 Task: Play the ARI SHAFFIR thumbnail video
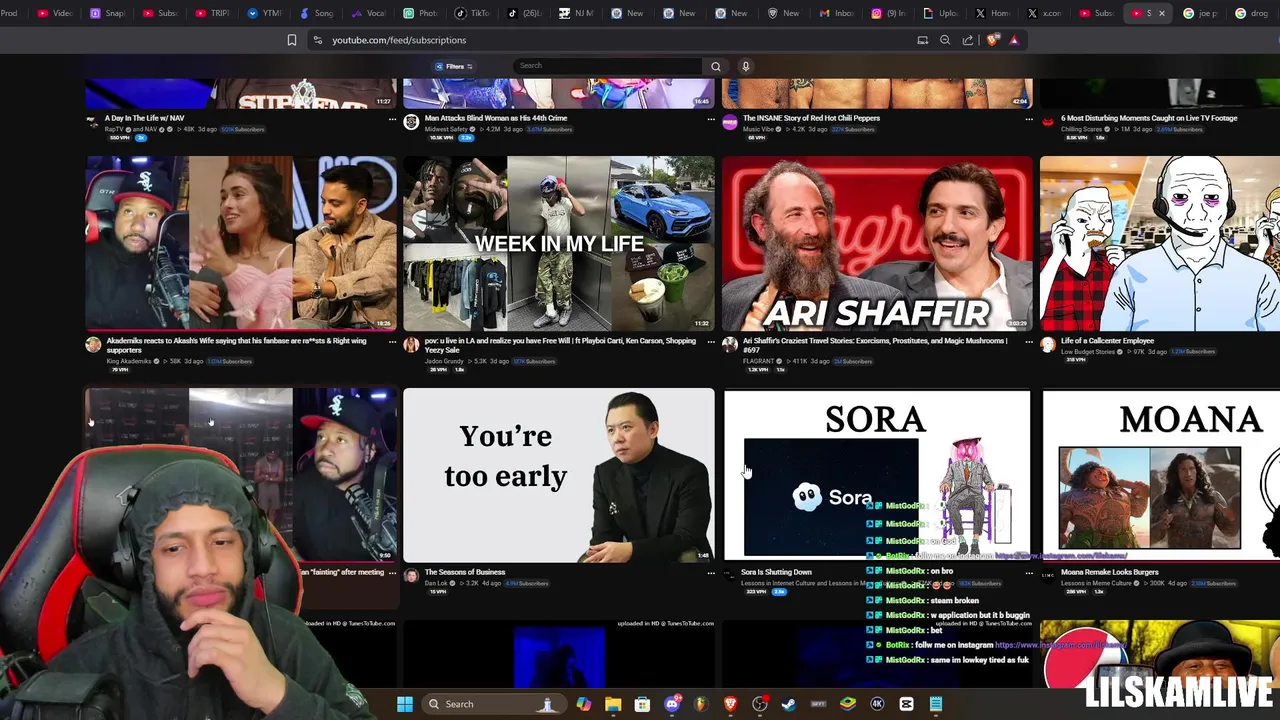(877, 243)
